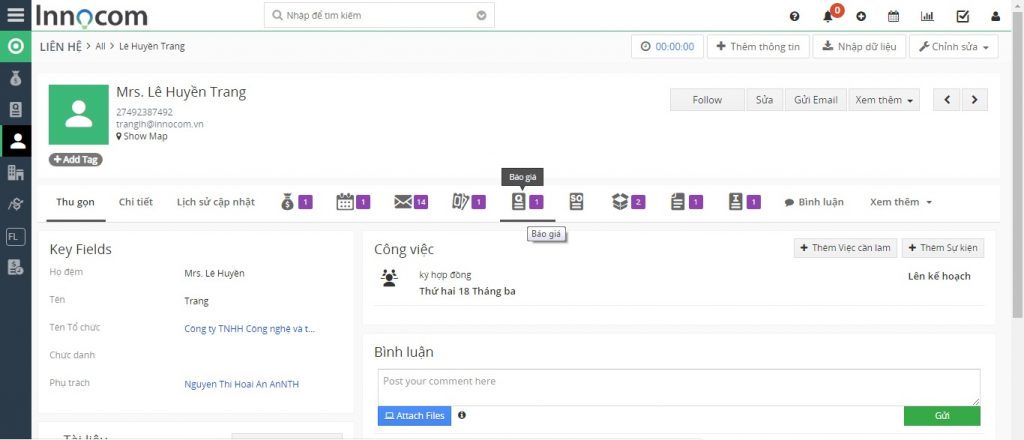The width and height of the screenshot is (1024, 440).
Task: Open the notifications bell
Action: 828,17
